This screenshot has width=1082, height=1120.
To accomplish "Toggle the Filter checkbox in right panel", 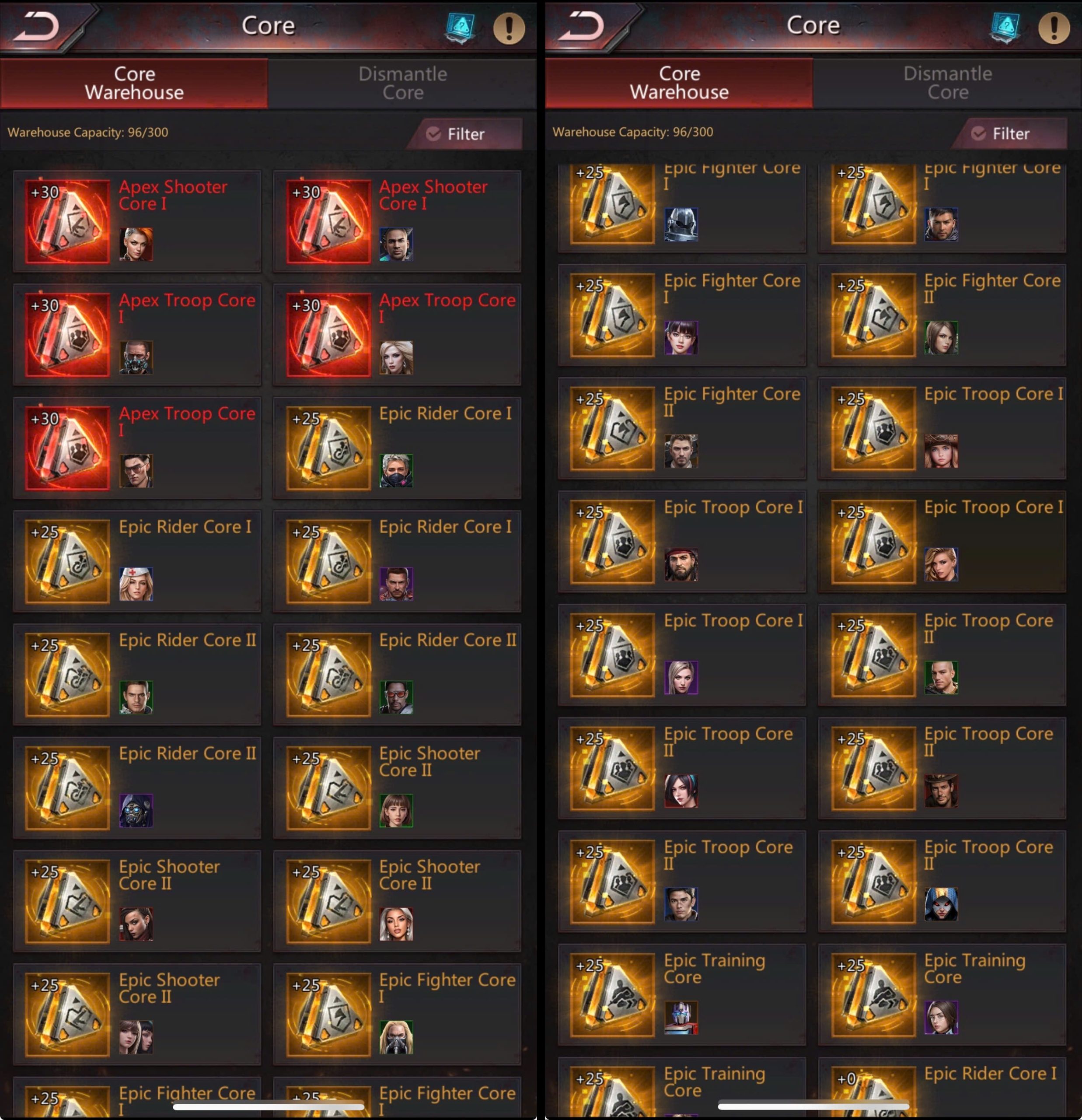I will (979, 134).
